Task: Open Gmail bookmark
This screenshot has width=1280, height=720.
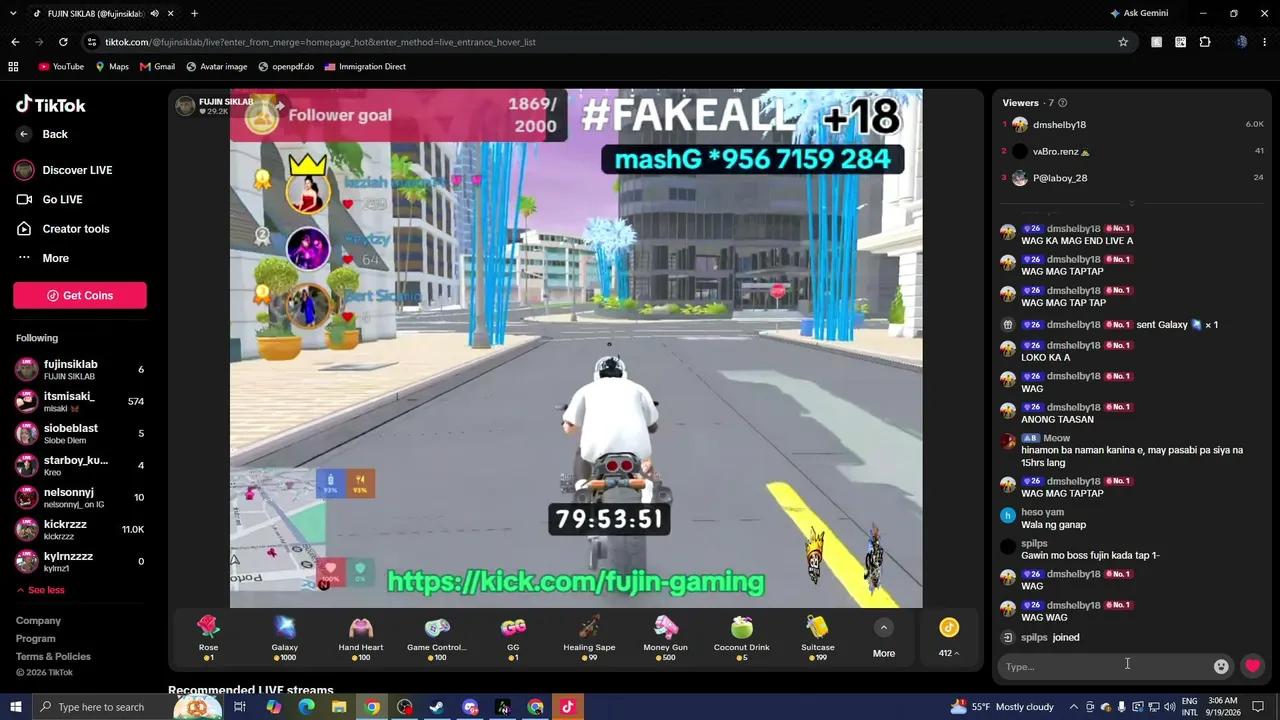Action: click(x=158, y=67)
